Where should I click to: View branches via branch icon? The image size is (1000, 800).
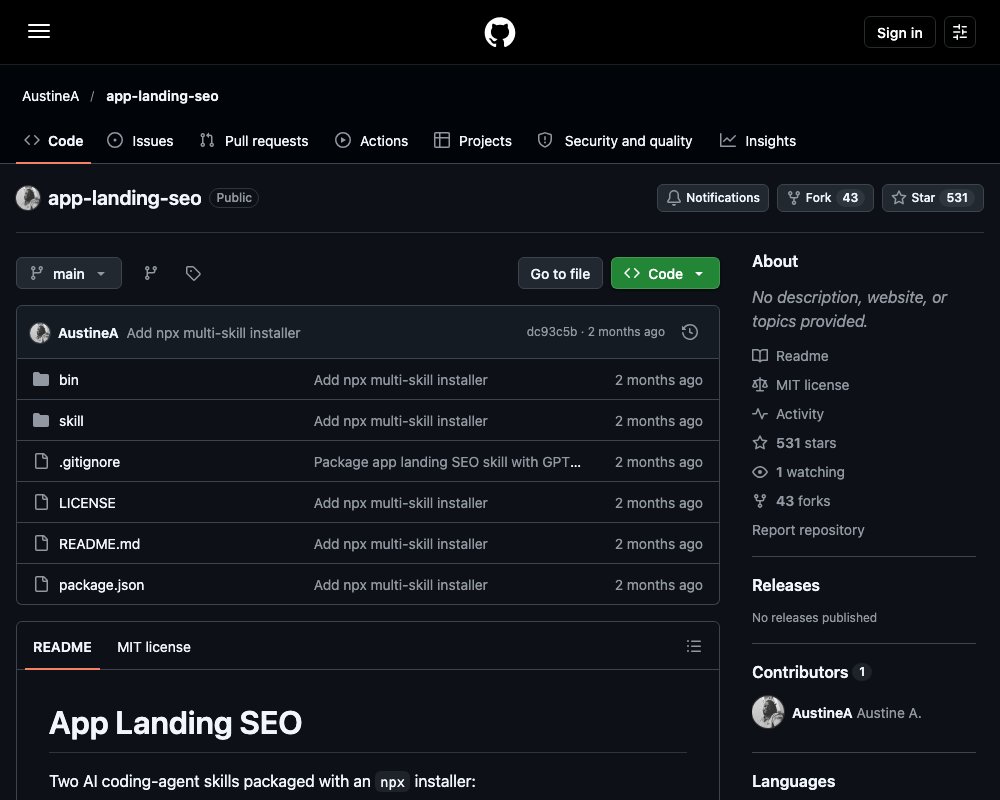(x=151, y=273)
